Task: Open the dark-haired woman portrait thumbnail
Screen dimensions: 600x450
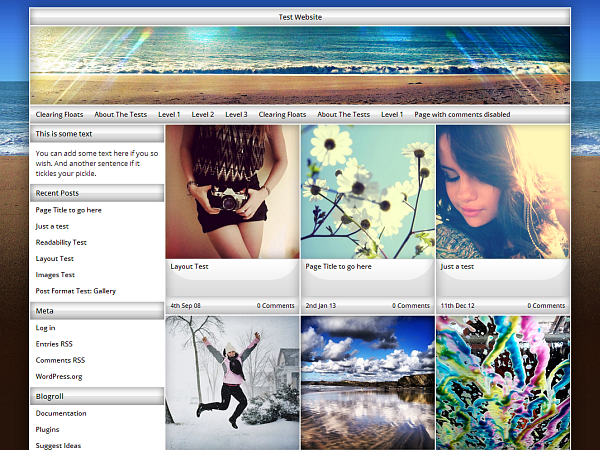Action: click(502, 191)
